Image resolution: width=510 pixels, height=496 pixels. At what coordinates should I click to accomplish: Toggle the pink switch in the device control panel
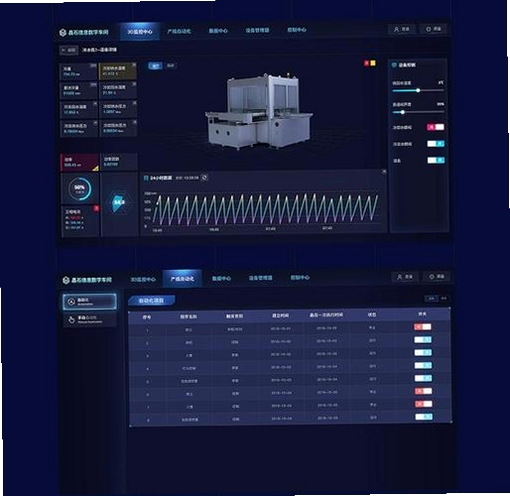pyautogui.click(x=436, y=127)
